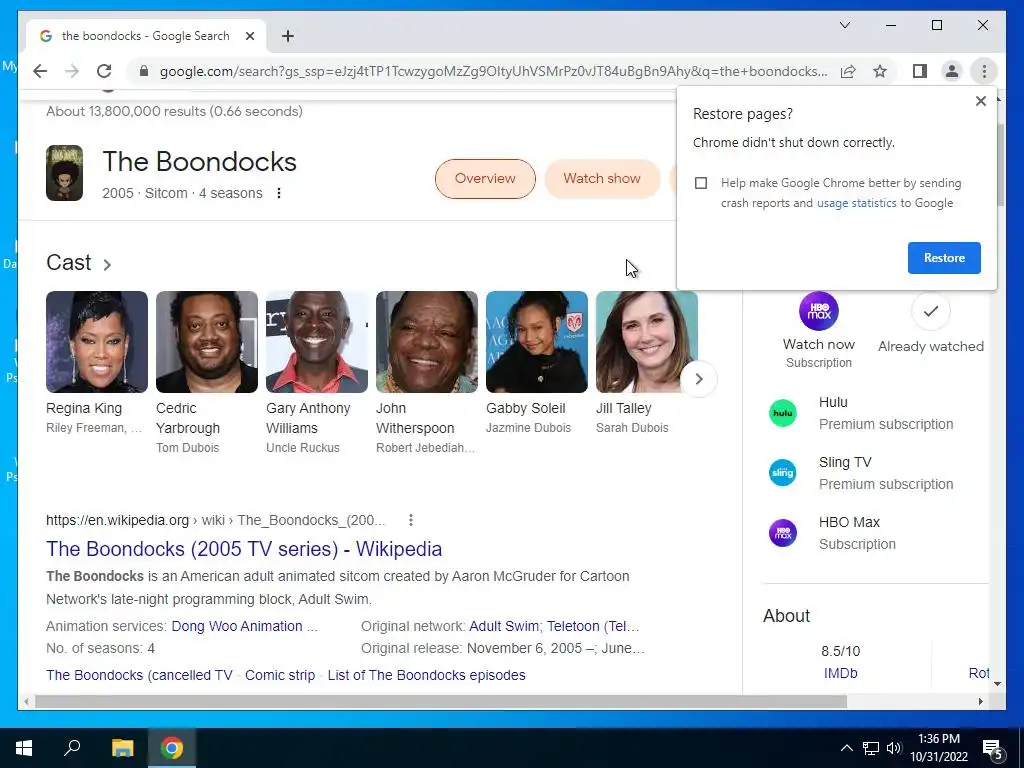
Task: Click the HBO Max Subscription row icon
Action: pos(782,533)
